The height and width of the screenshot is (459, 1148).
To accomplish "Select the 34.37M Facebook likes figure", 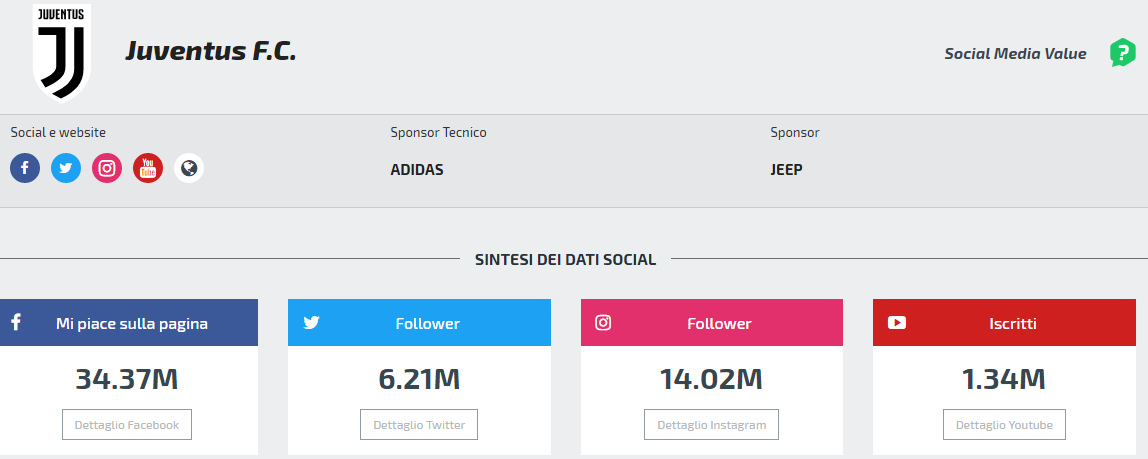I will (x=127, y=379).
